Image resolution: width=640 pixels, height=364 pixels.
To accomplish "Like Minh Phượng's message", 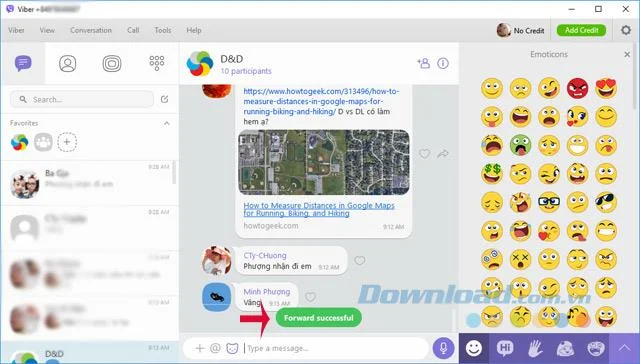I will pos(310,297).
